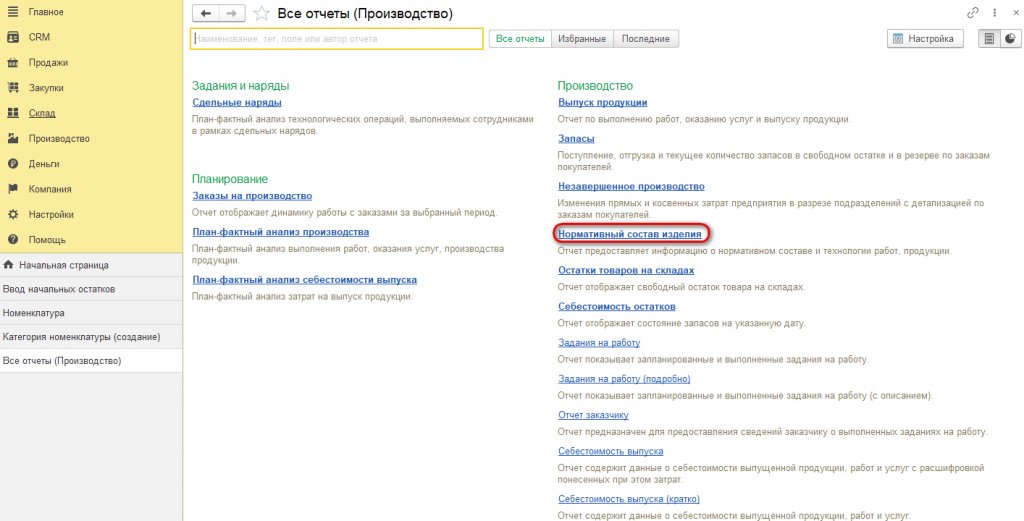Open Отчет заказчику report
Screen dimensions: 1024x521
tap(593, 415)
